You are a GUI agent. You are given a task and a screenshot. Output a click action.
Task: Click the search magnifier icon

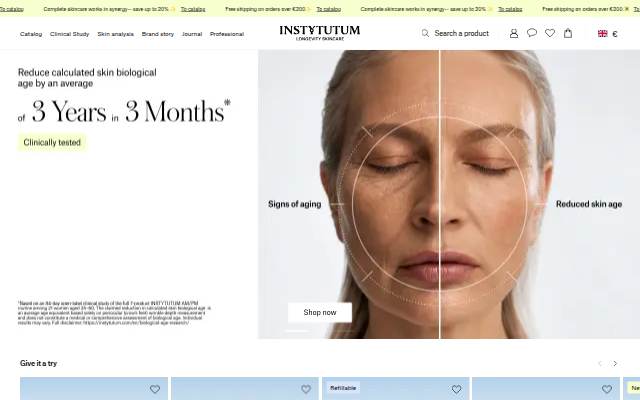425,33
